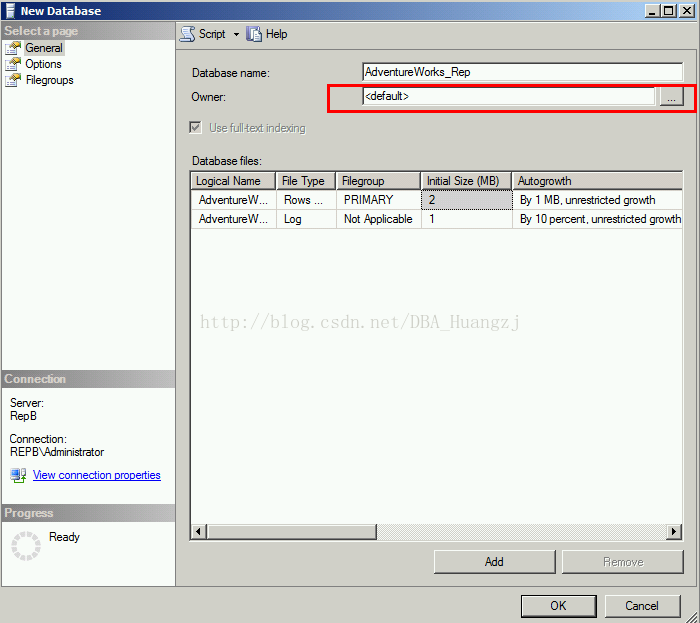The height and width of the screenshot is (623, 700).
Task: Click the horizontal scrollbar thumb
Action: coord(292,532)
